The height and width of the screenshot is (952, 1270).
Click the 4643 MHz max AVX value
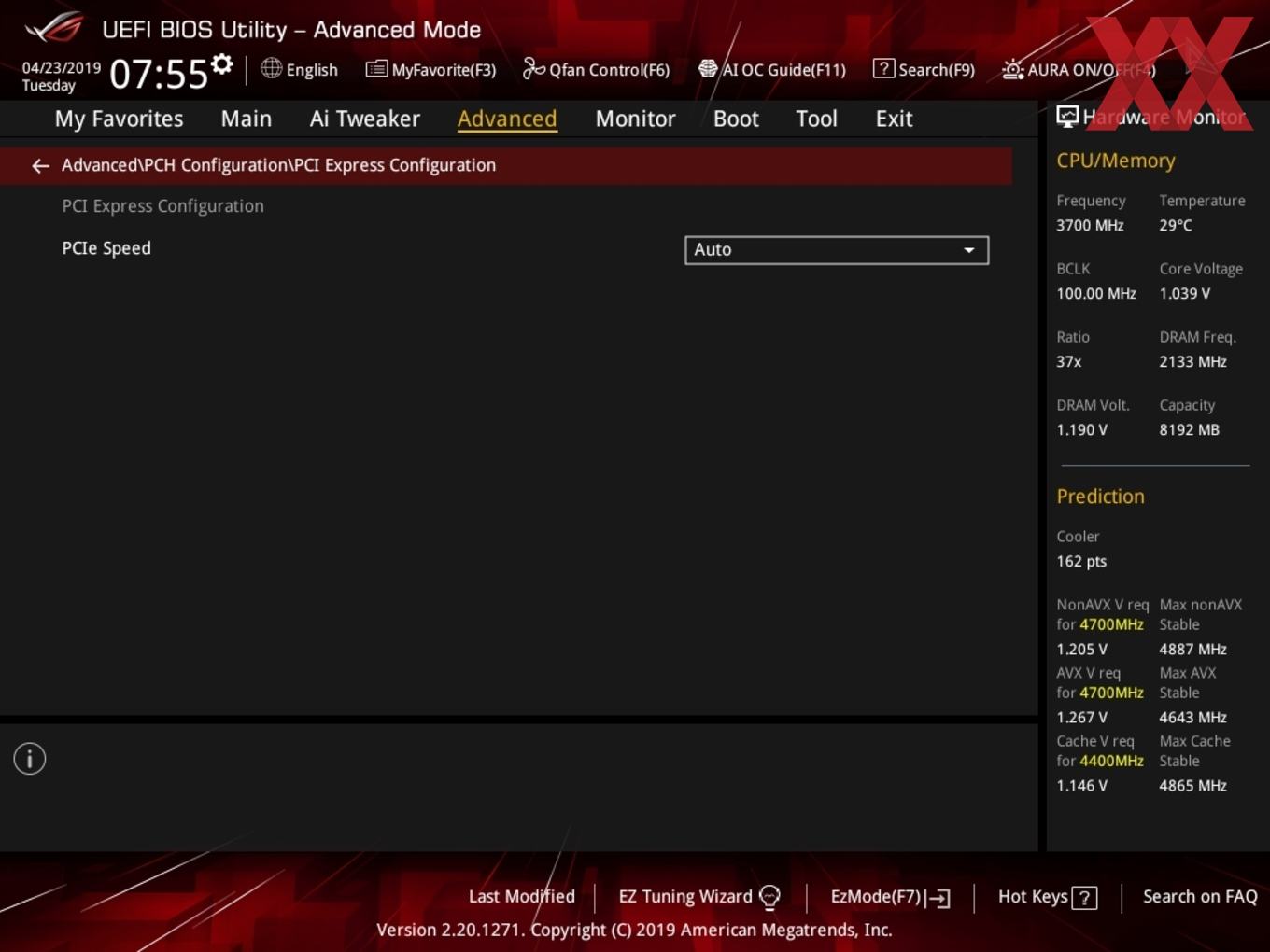(x=1192, y=717)
